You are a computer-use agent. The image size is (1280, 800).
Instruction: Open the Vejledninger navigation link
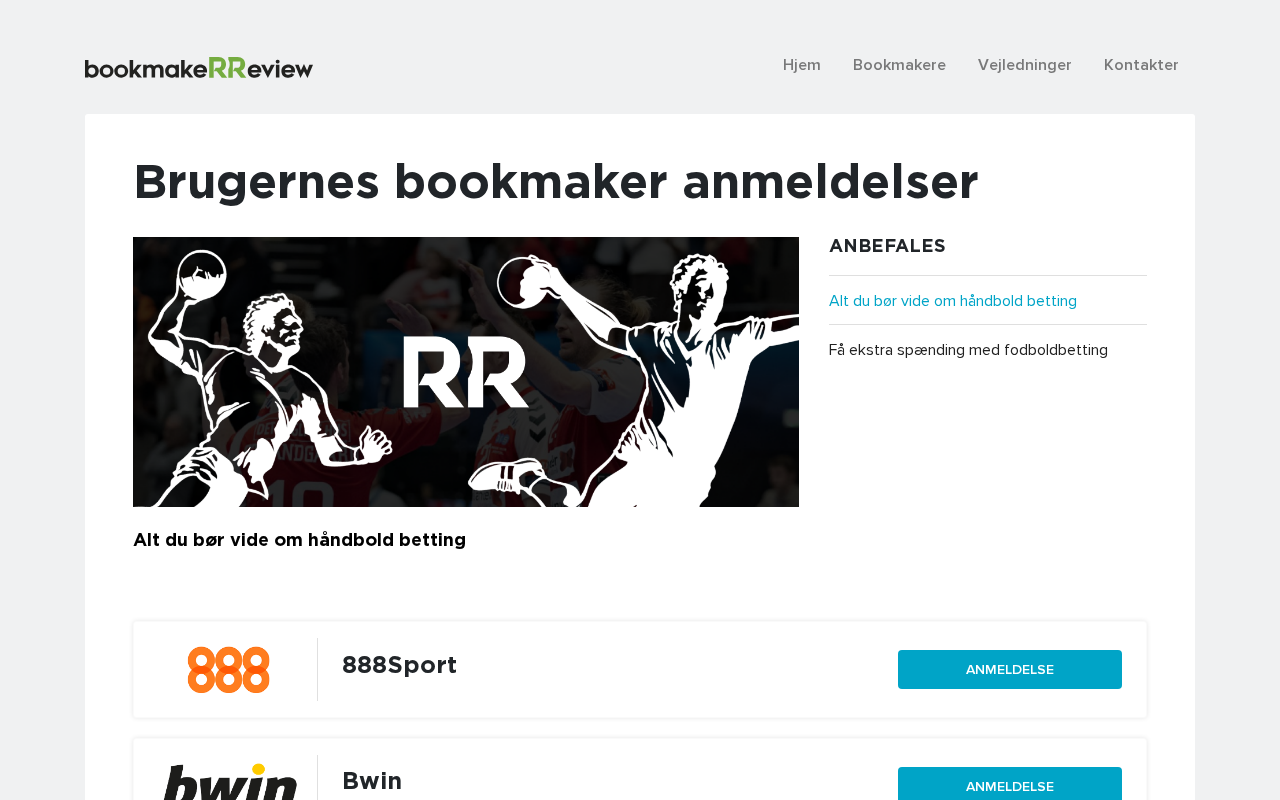point(1025,65)
